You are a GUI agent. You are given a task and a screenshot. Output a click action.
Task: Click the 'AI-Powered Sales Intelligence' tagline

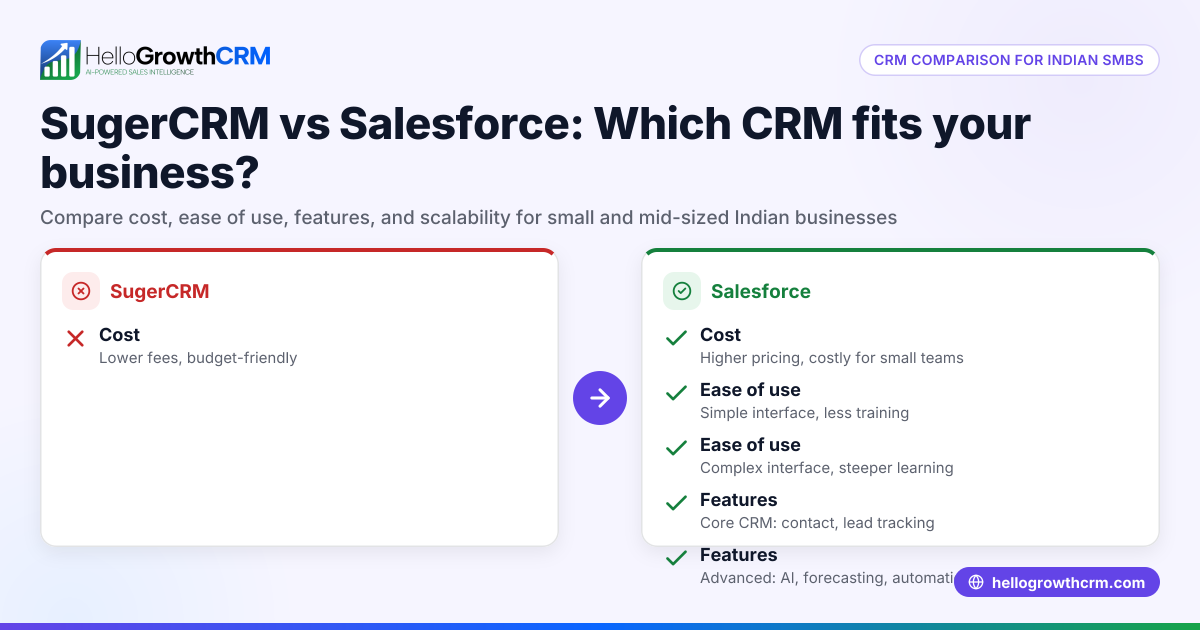tap(140, 72)
